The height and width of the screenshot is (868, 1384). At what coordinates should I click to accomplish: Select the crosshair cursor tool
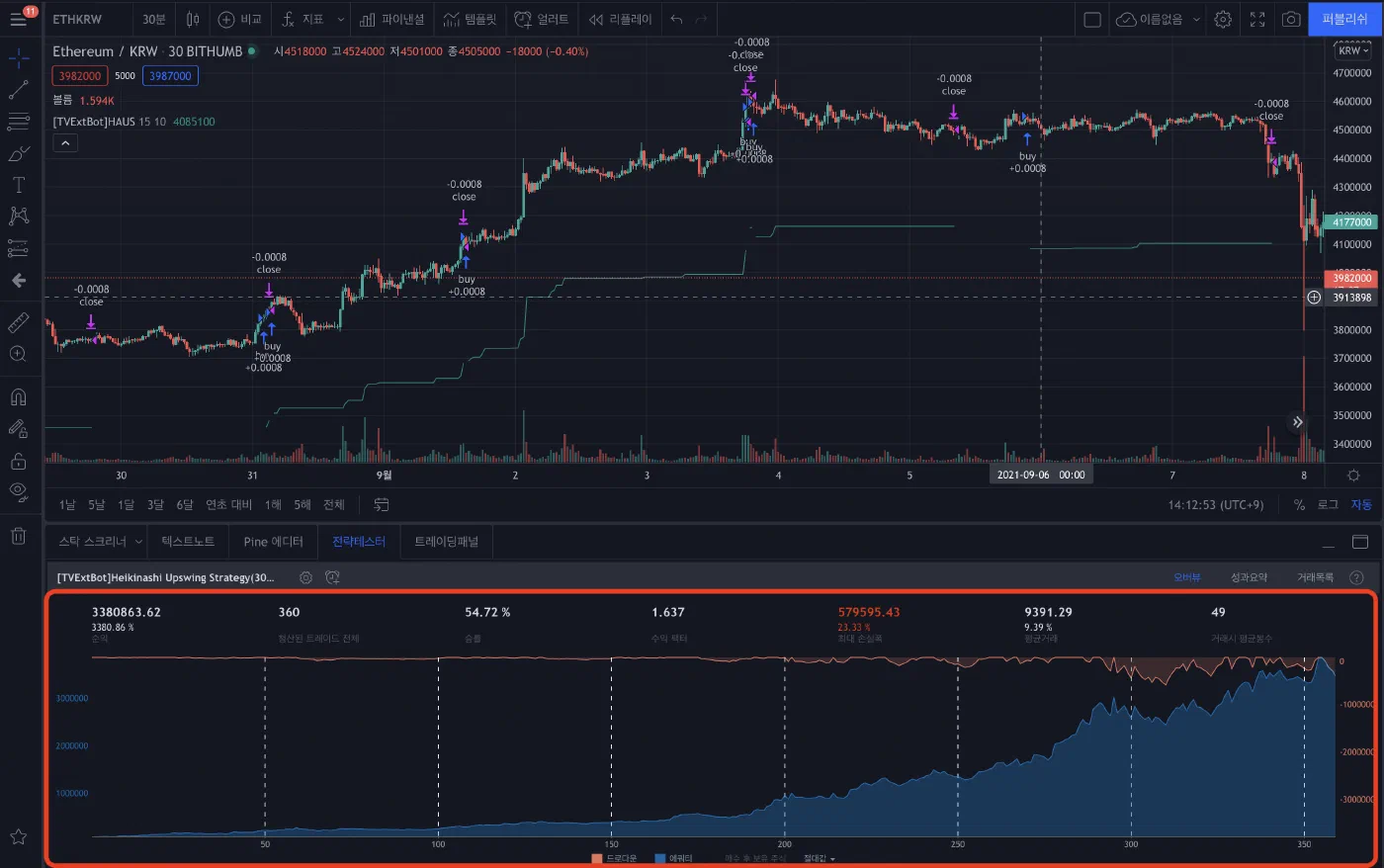point(18,59)
